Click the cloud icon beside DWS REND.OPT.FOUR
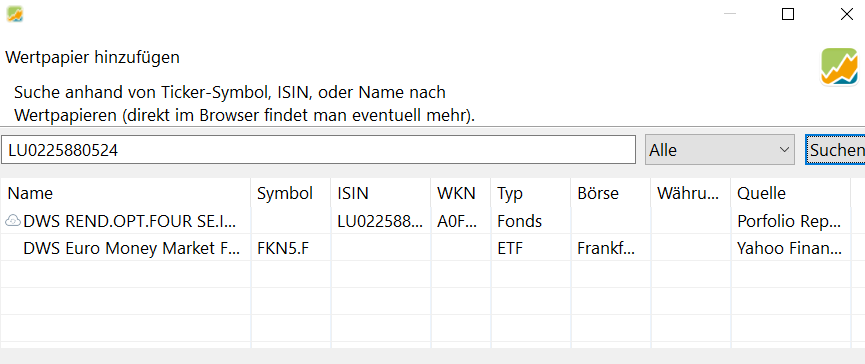The image size is (865, 364). click(13, 221)
